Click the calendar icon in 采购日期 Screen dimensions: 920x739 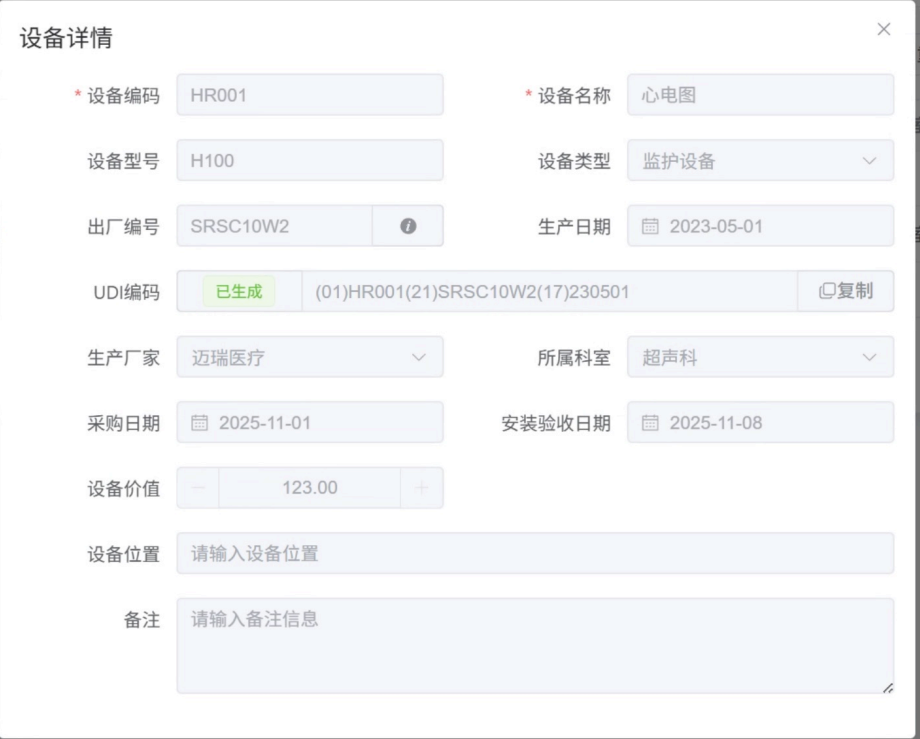pos(199,422)
